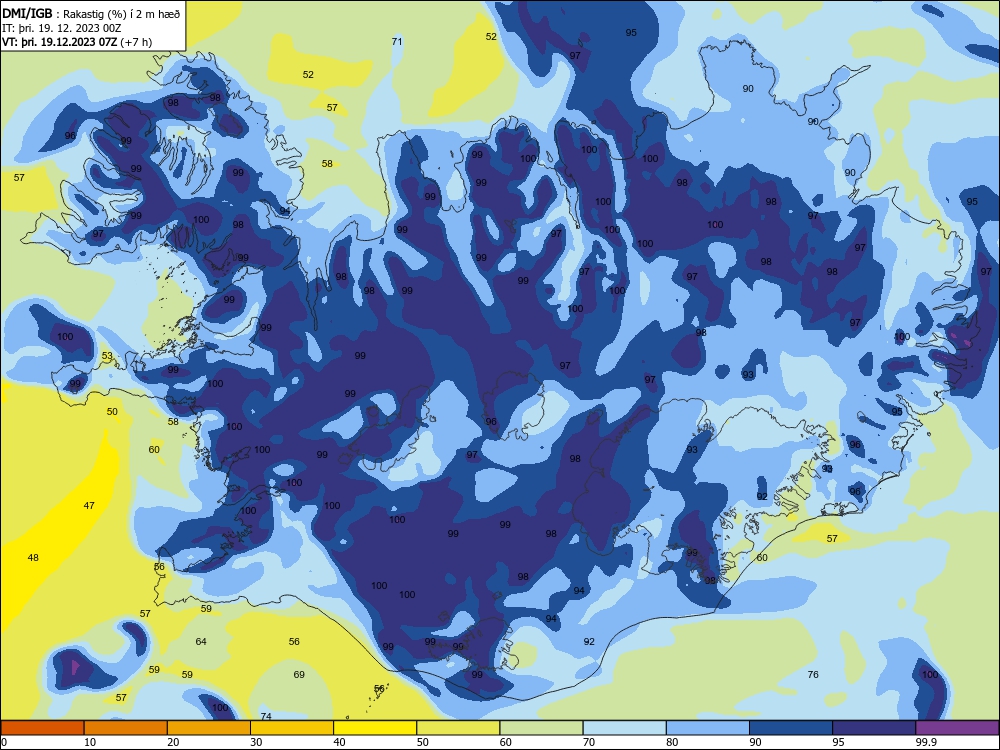
Task: Click the humidity value '71' at top of the map
Action: [x=397, y=41]
